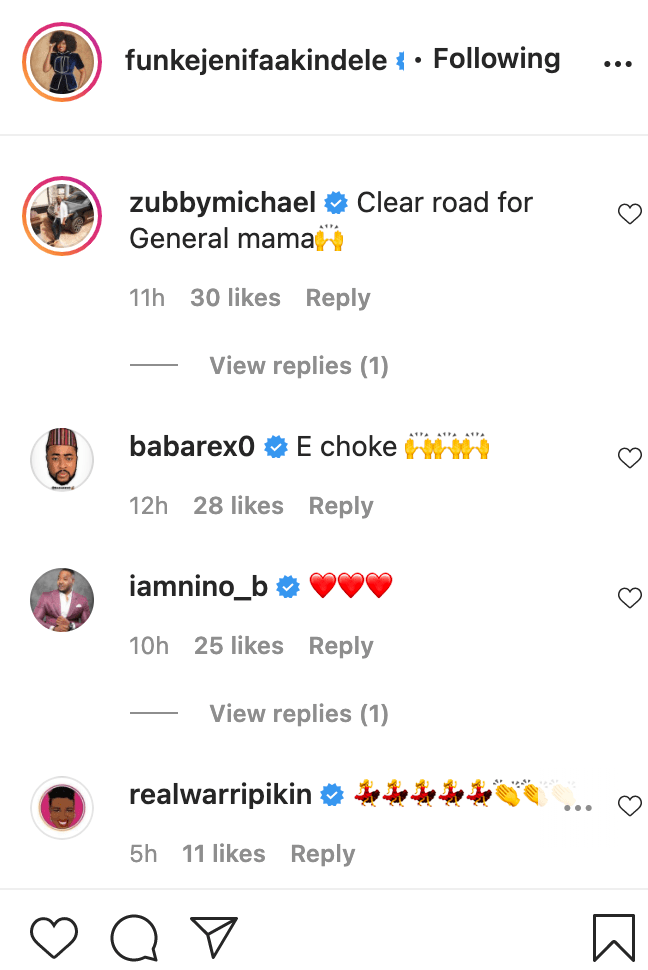Reply to babarex0's comment

[x=341, y=506]
